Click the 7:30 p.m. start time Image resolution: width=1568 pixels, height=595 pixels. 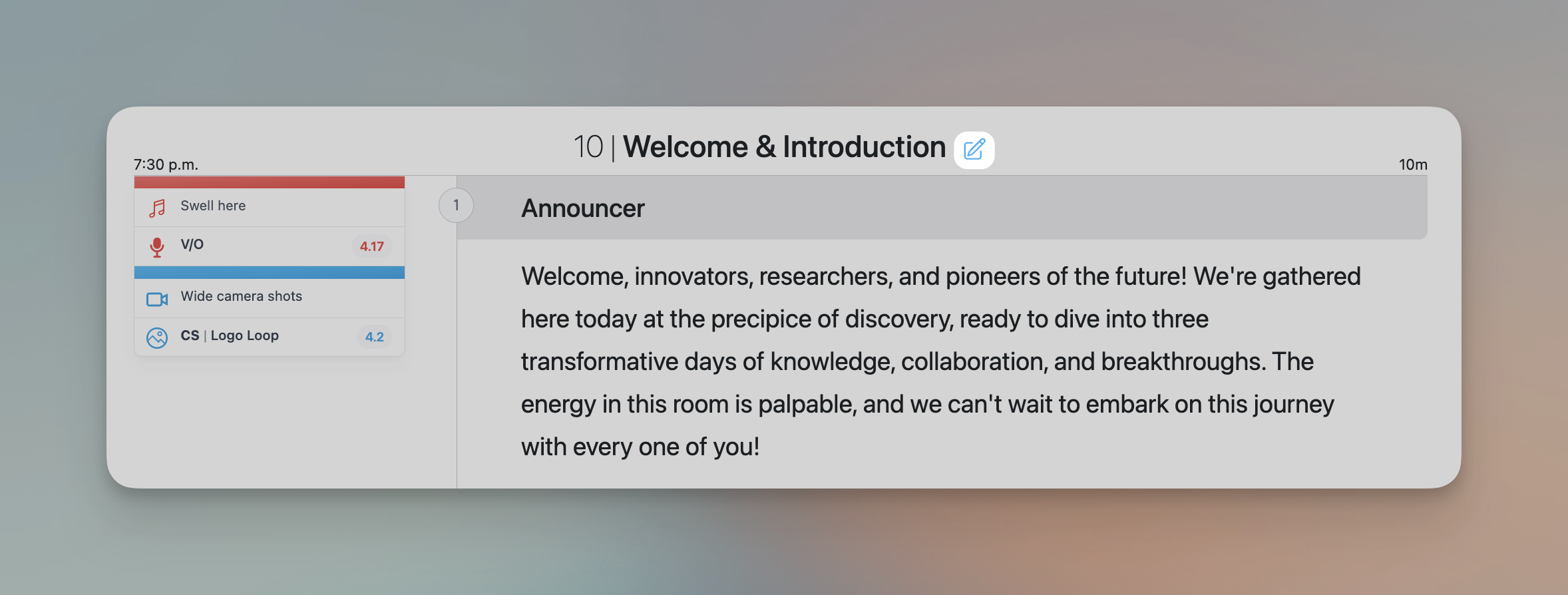[166, 164]
